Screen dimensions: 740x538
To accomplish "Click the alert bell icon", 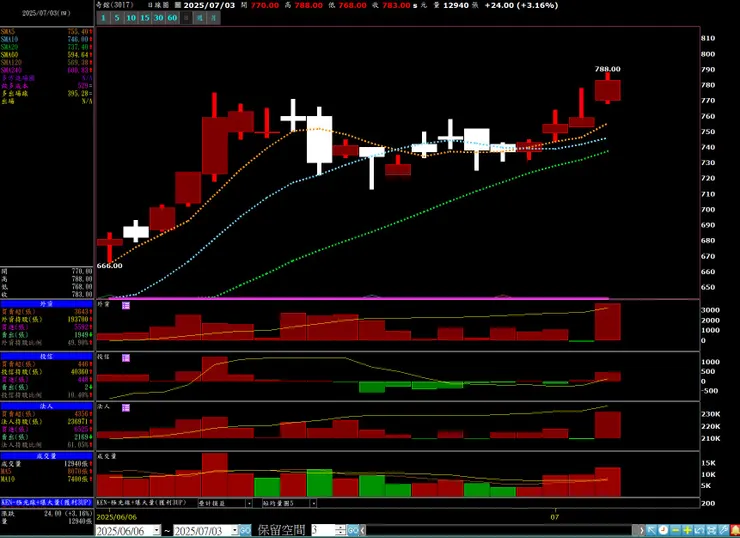I will pyautogui.click(x=735, y=530).
